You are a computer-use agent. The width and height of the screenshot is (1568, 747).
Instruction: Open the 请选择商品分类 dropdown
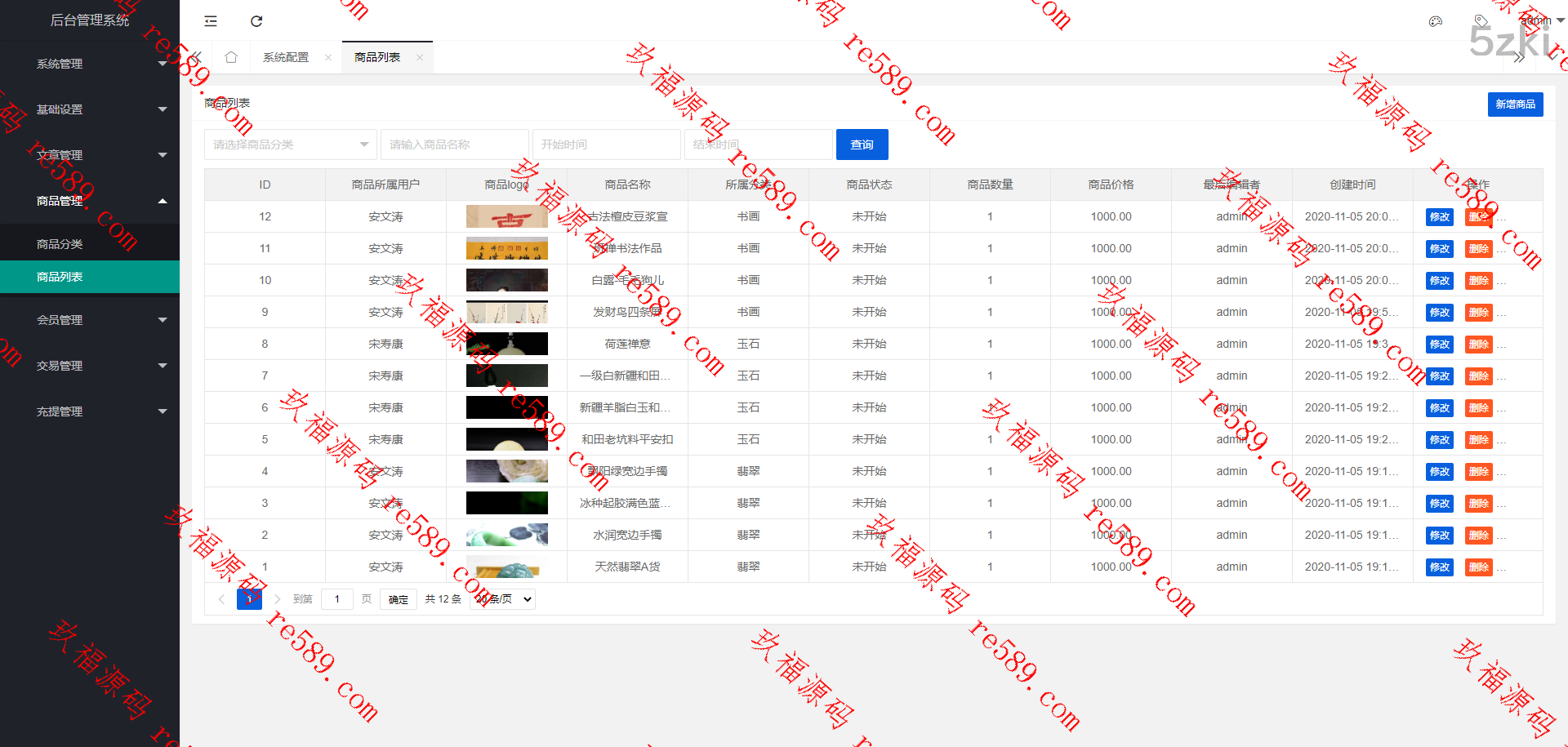pyautogui.click(x=290, y=145)
